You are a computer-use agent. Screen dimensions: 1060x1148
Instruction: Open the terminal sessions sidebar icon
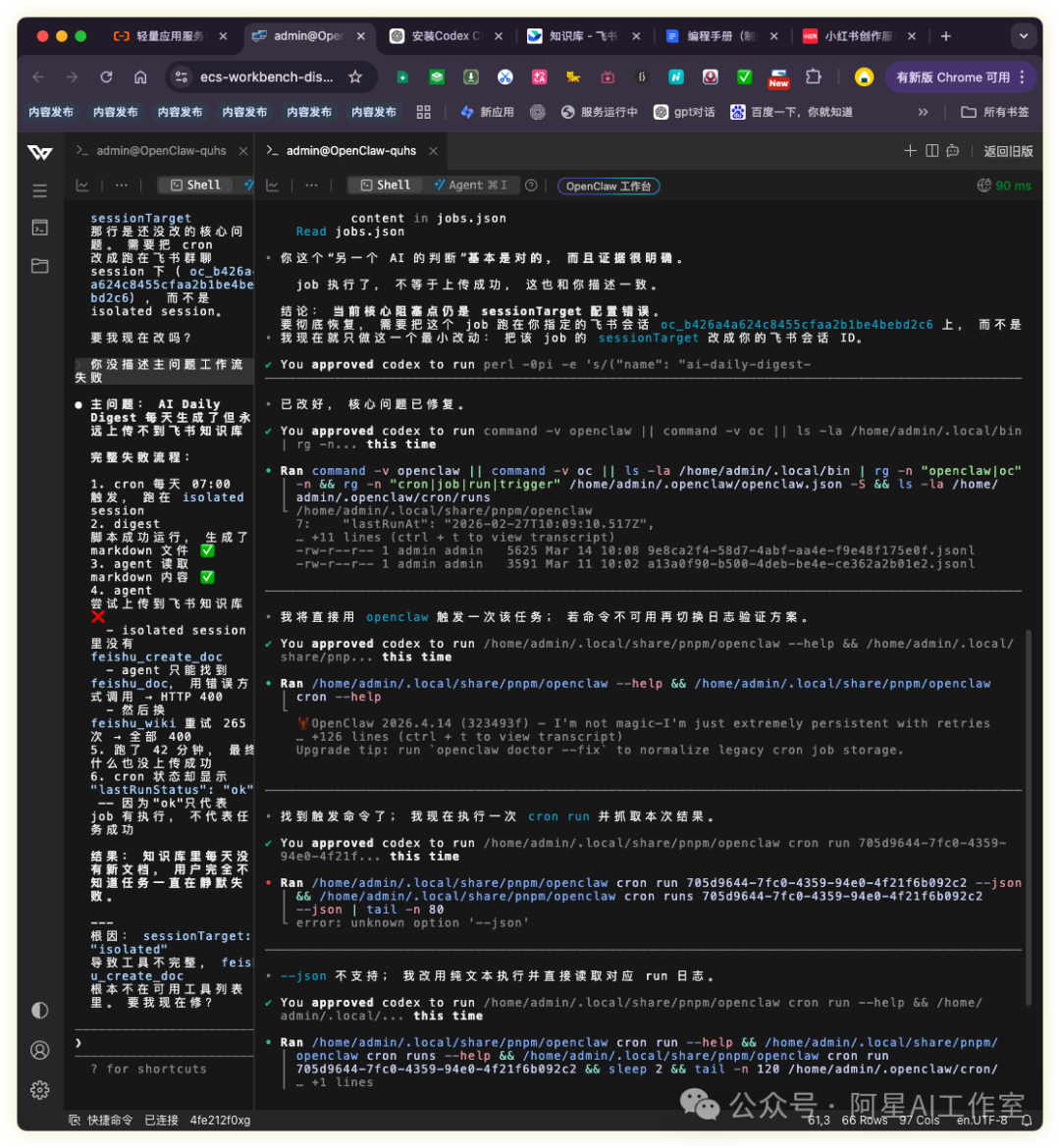pyautogui.click(x=39, y=228)
